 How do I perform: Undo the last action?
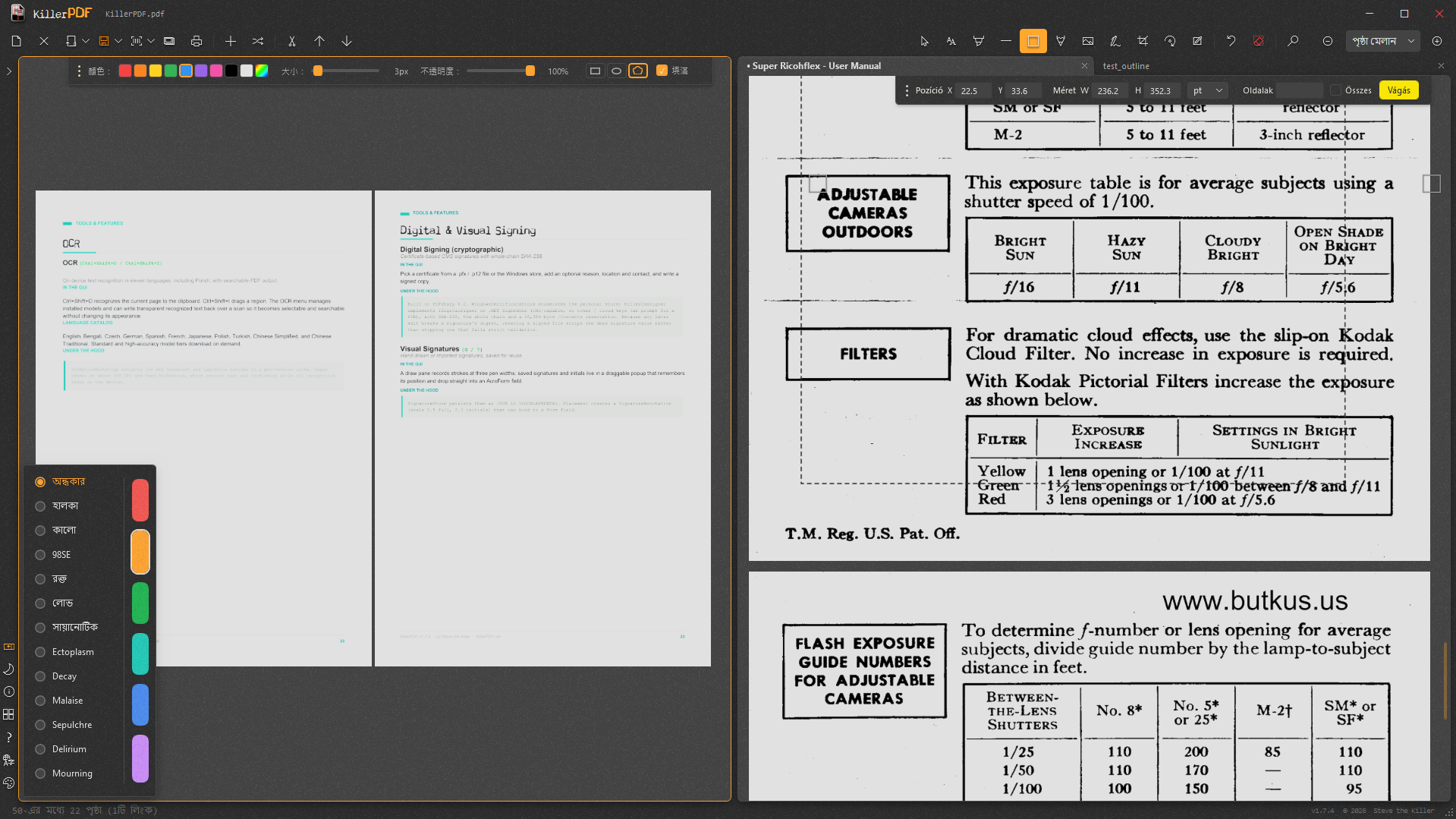point(1231,41)
